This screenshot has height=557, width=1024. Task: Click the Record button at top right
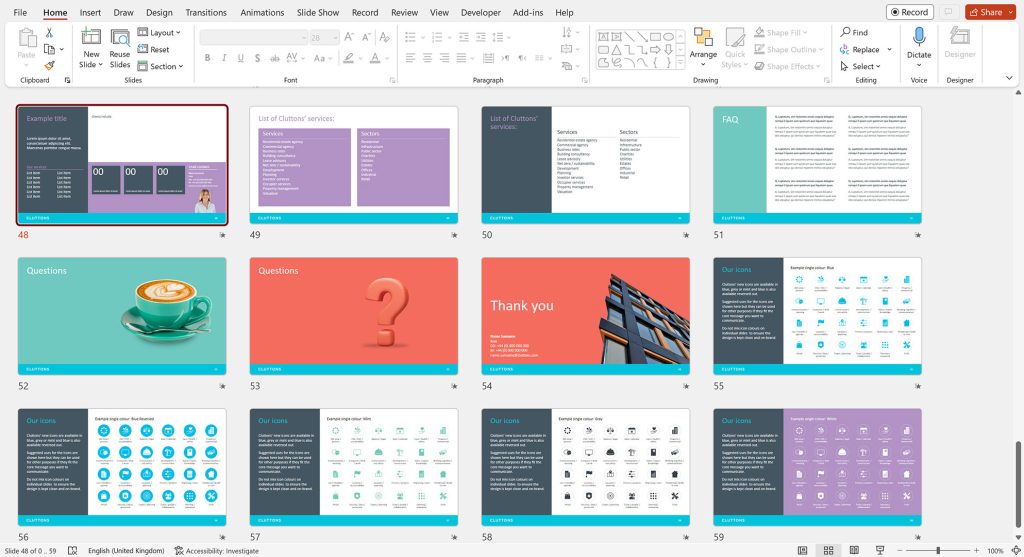910,12
